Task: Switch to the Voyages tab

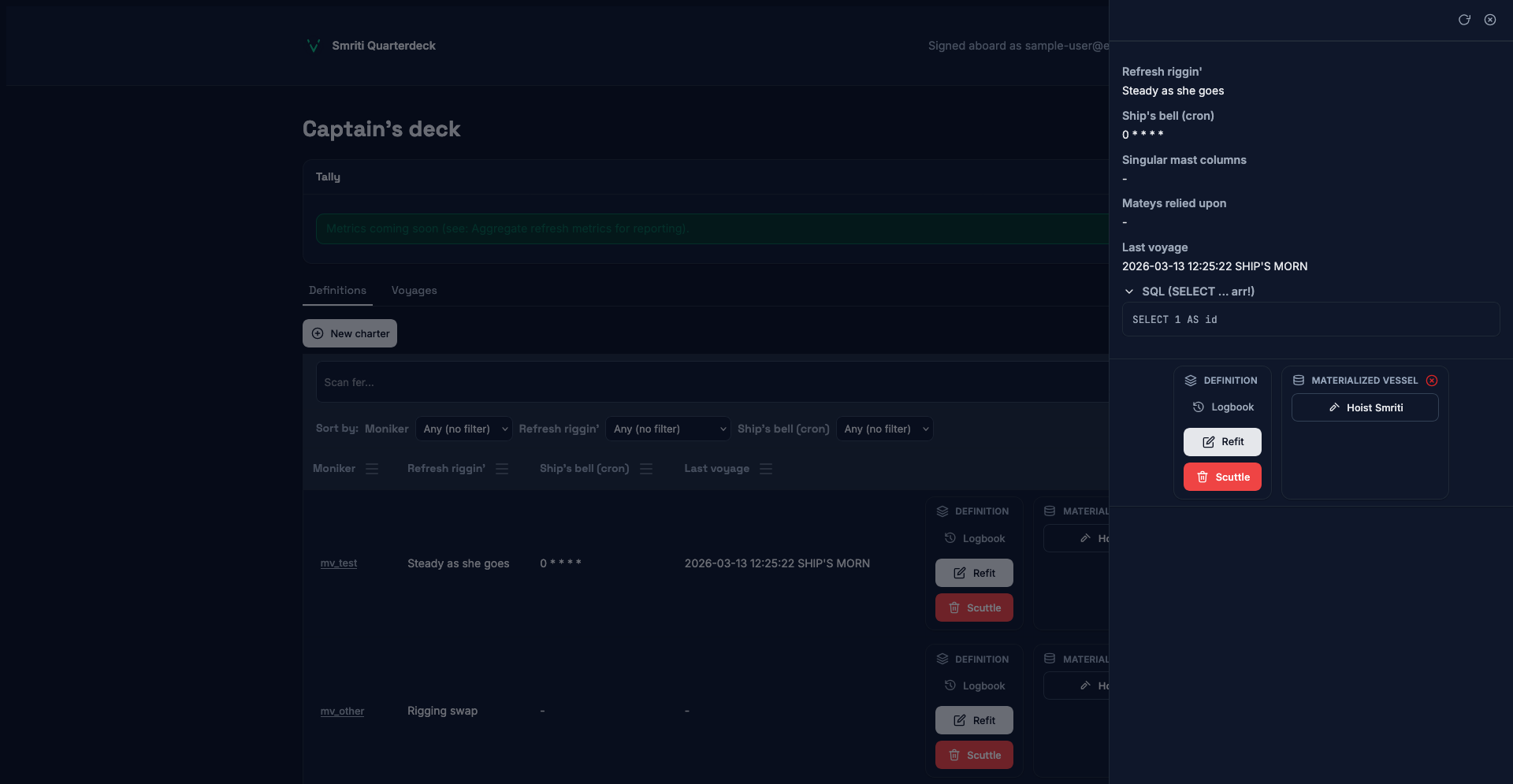Action: click(414, 290)
